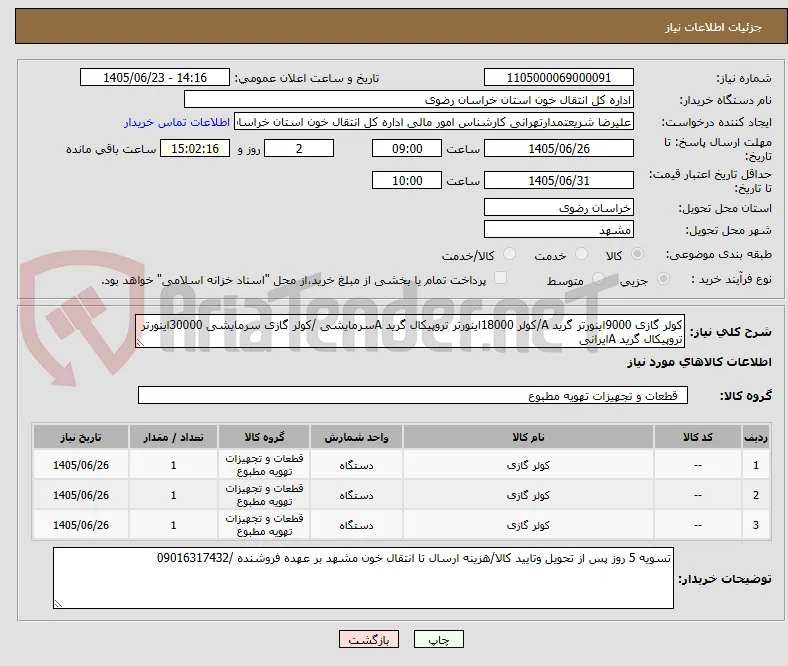The width and height of the screenshot is (788, 666).
Task: Click the قطعات و تجهیزات group cell in row 3
Action: pos(264,525)
